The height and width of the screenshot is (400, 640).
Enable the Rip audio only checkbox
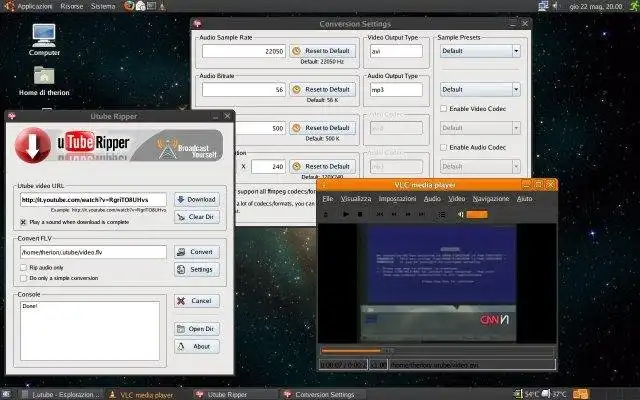pyautogui.click(x=23, y=267)
